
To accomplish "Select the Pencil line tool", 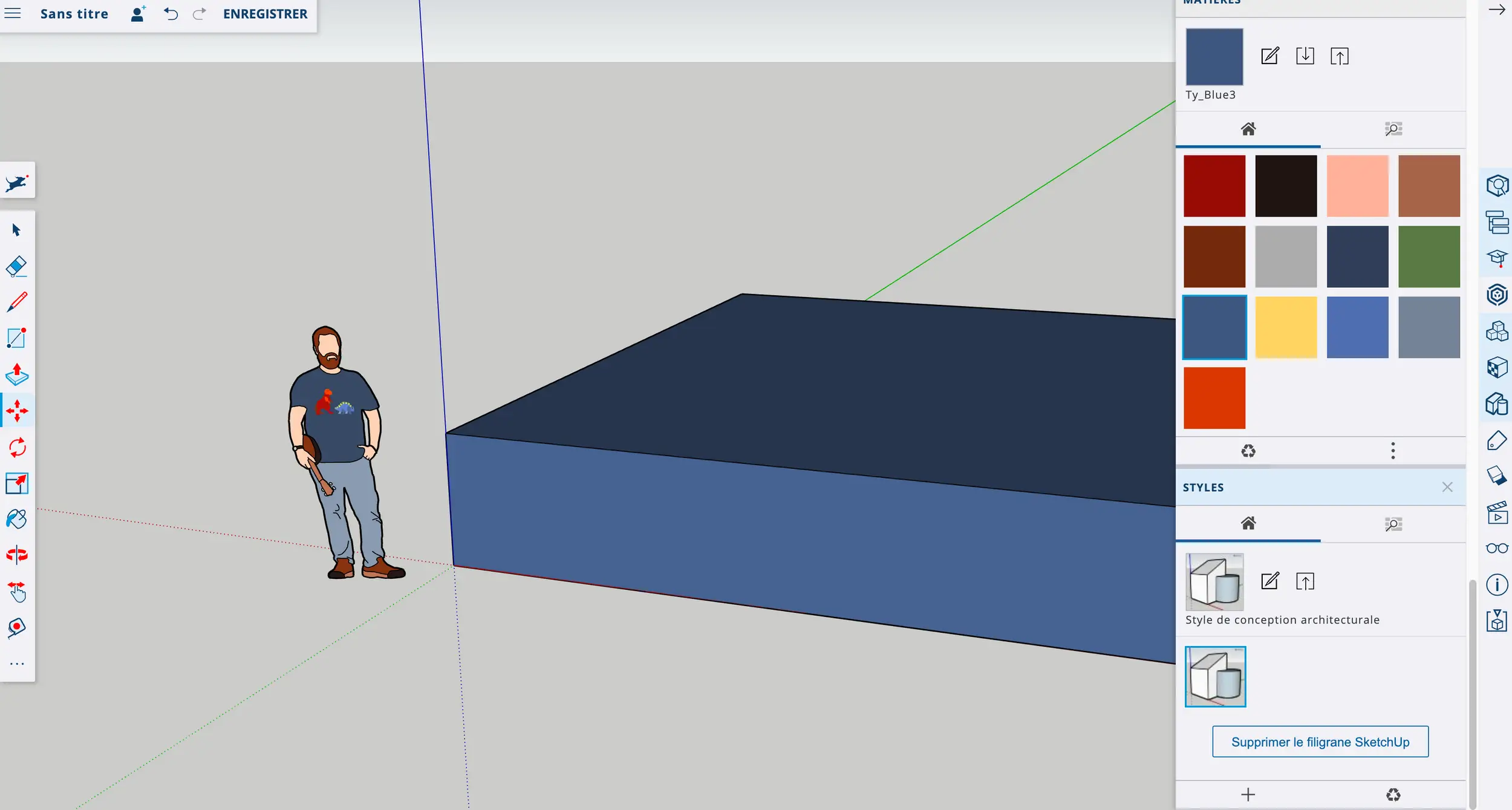I will pos(17,302).
